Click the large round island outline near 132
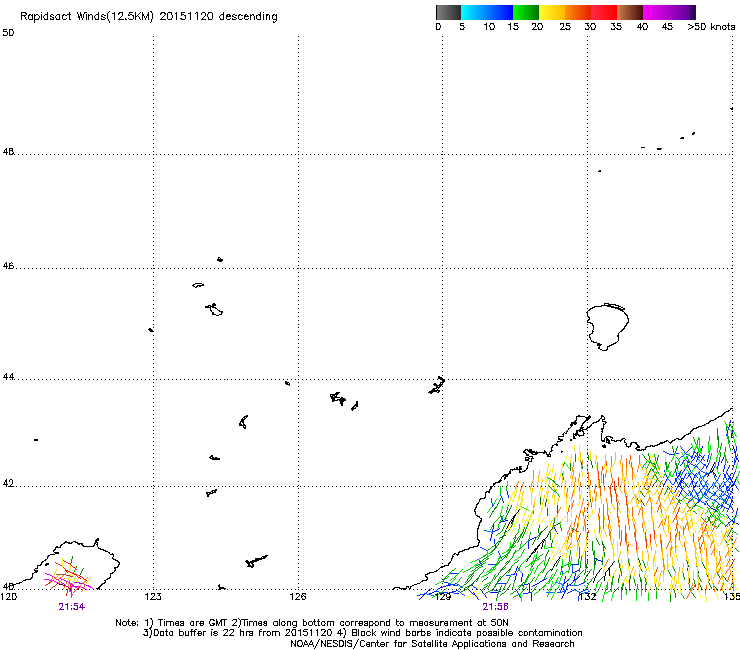740x650 pixels. tap(607, 326)
